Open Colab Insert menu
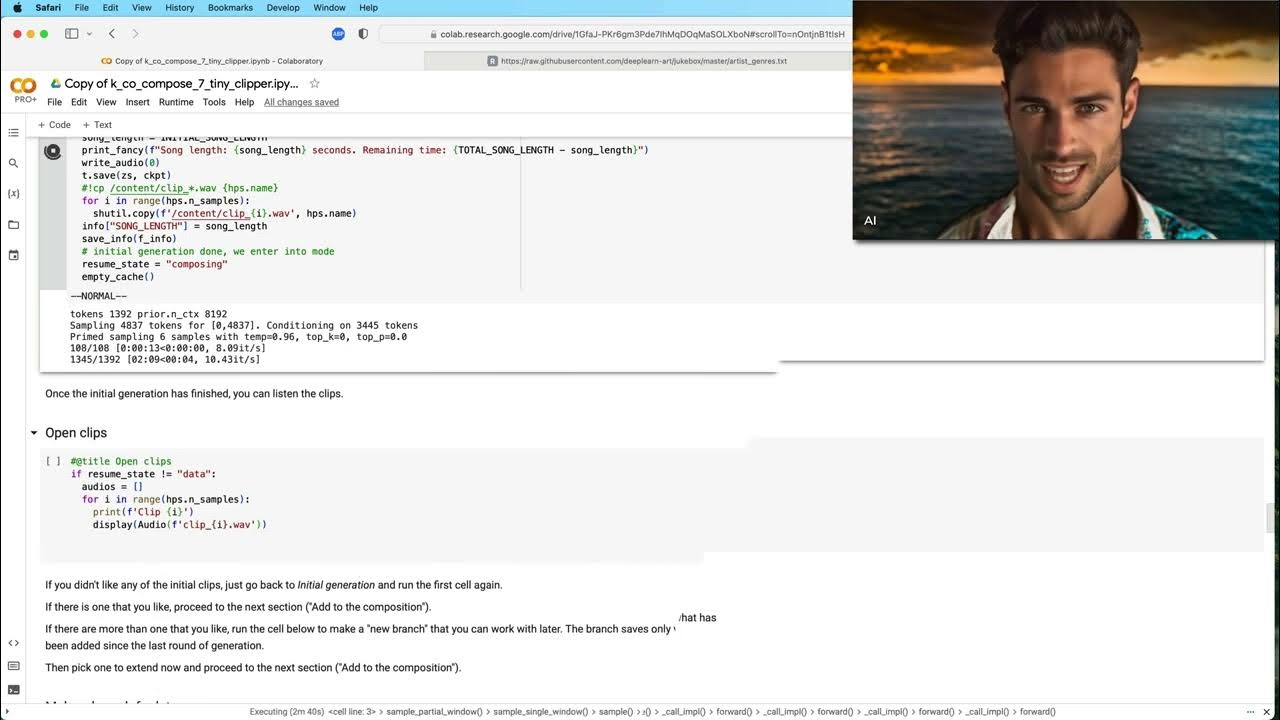1280x720 pixels. tap(137, 102)
